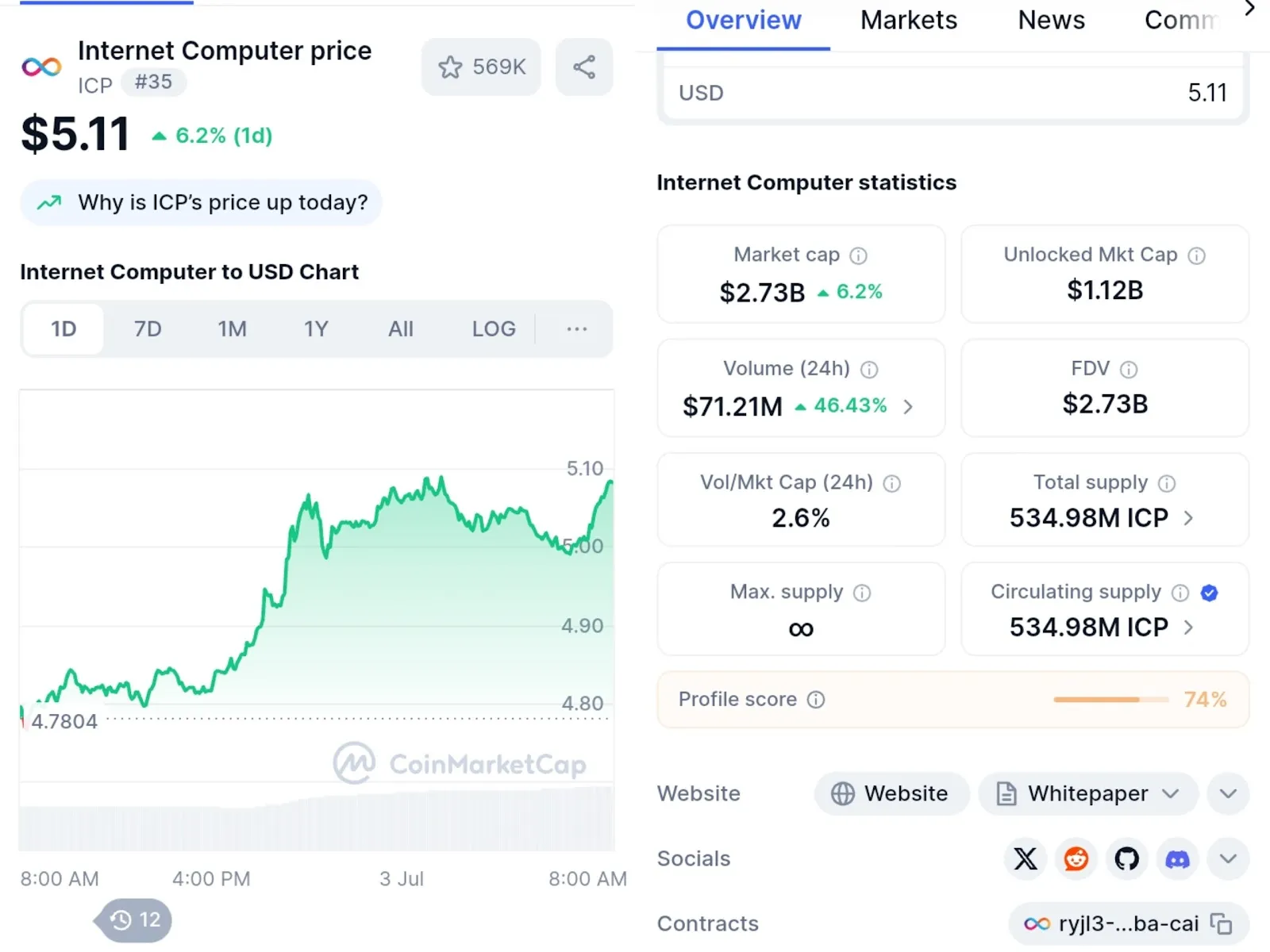This screenshot has width=1270, height=952.
Task: Open the GitHub social link
Action: click(x=1127, y=858)
